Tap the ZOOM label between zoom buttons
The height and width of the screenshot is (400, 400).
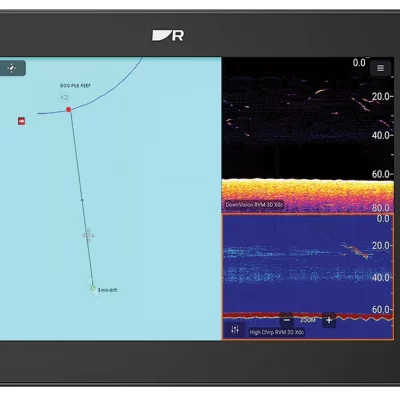pyautogui.click(x=308, y=320)
